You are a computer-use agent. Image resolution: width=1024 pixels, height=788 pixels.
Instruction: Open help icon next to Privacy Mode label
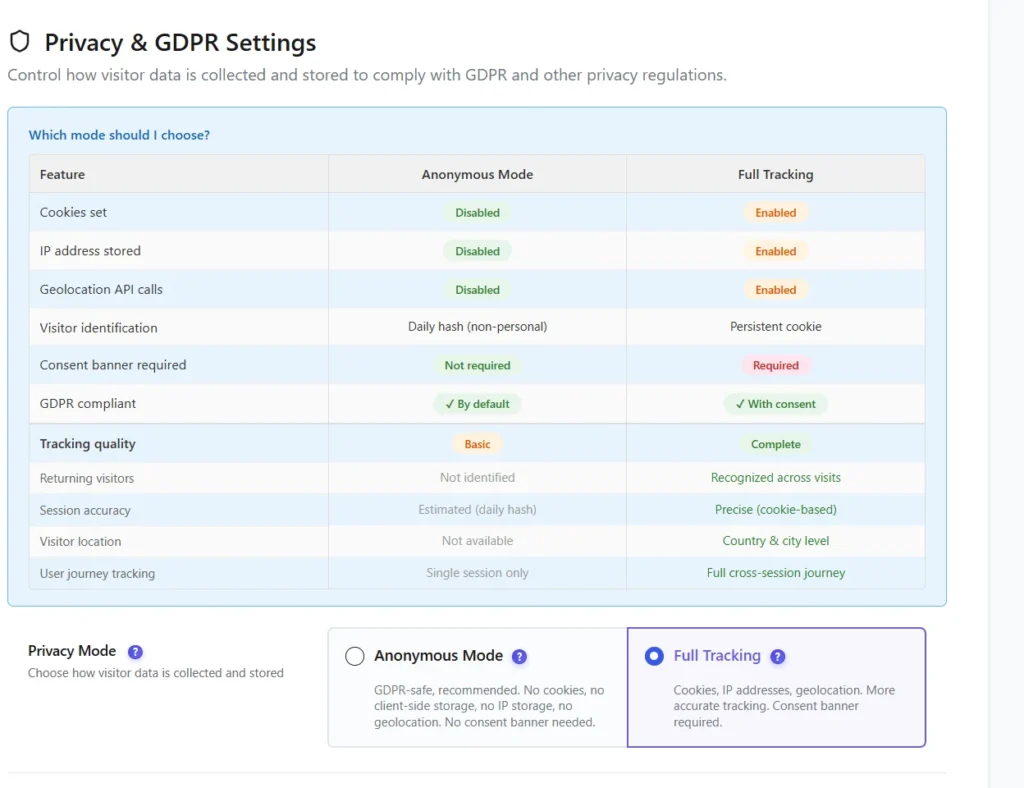pos(135,652)
